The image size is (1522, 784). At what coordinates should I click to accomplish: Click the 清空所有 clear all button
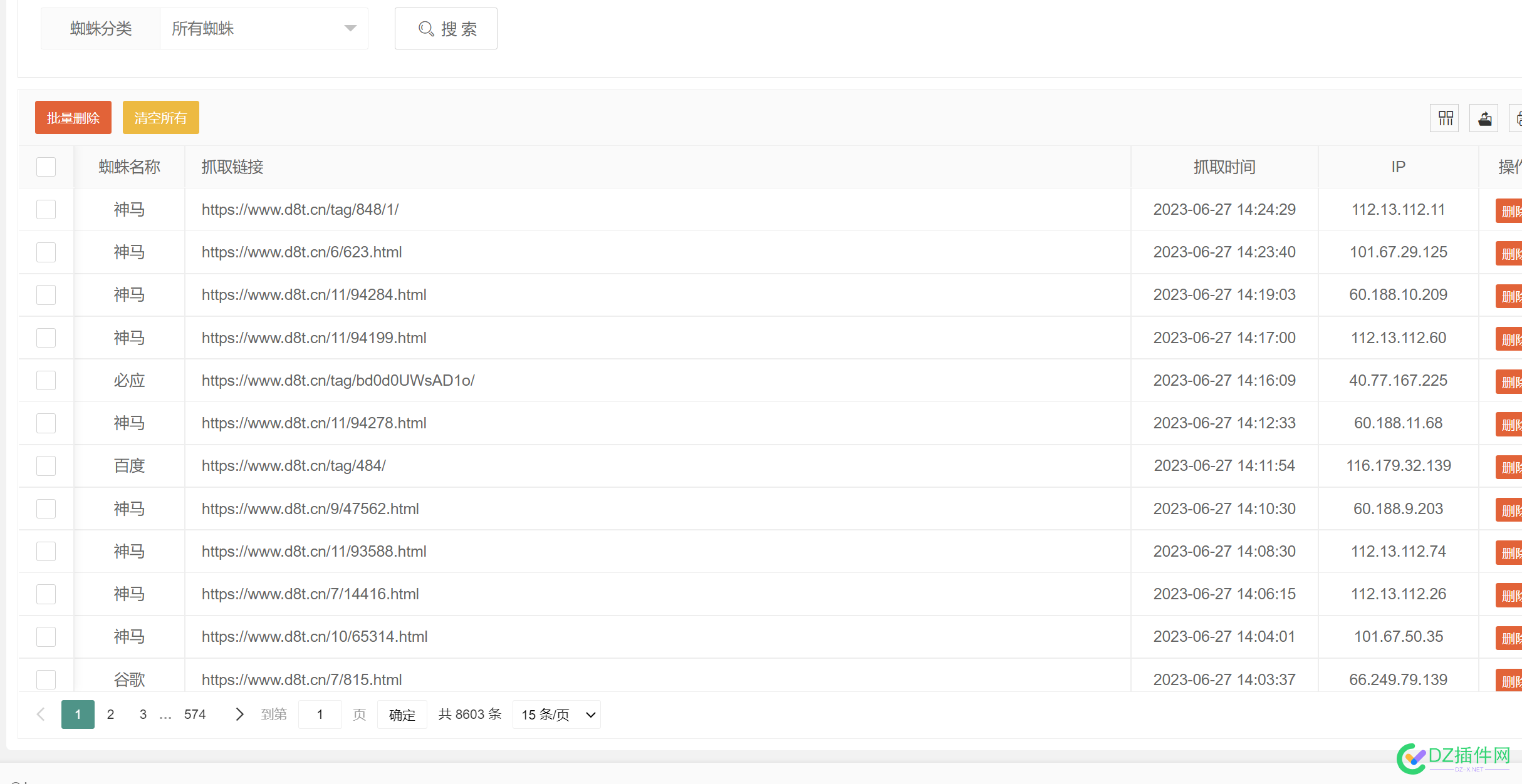[x=160, y=118]
